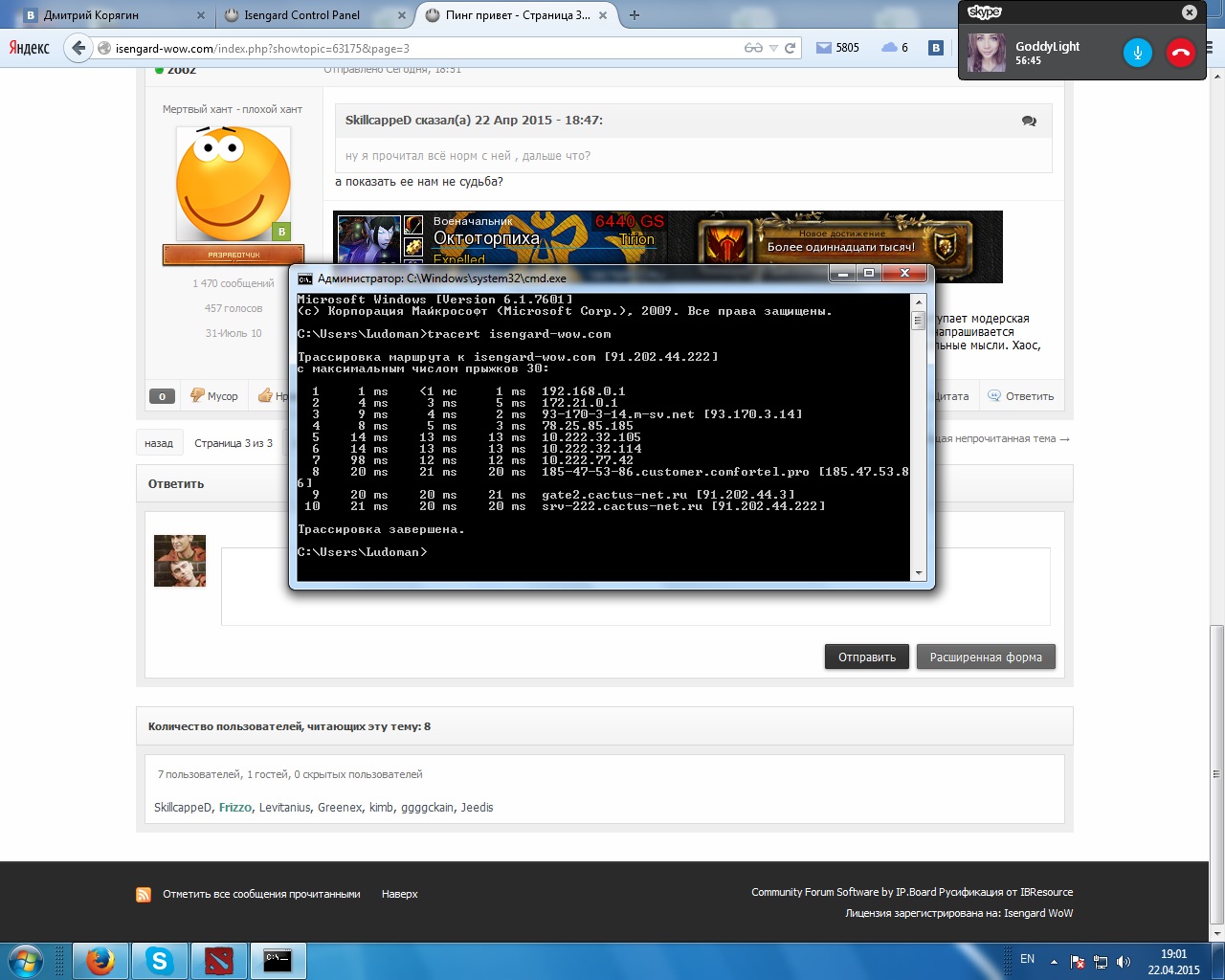Click the VK icon in toolbar
The image size is (1225, 980).
point(936,48)
